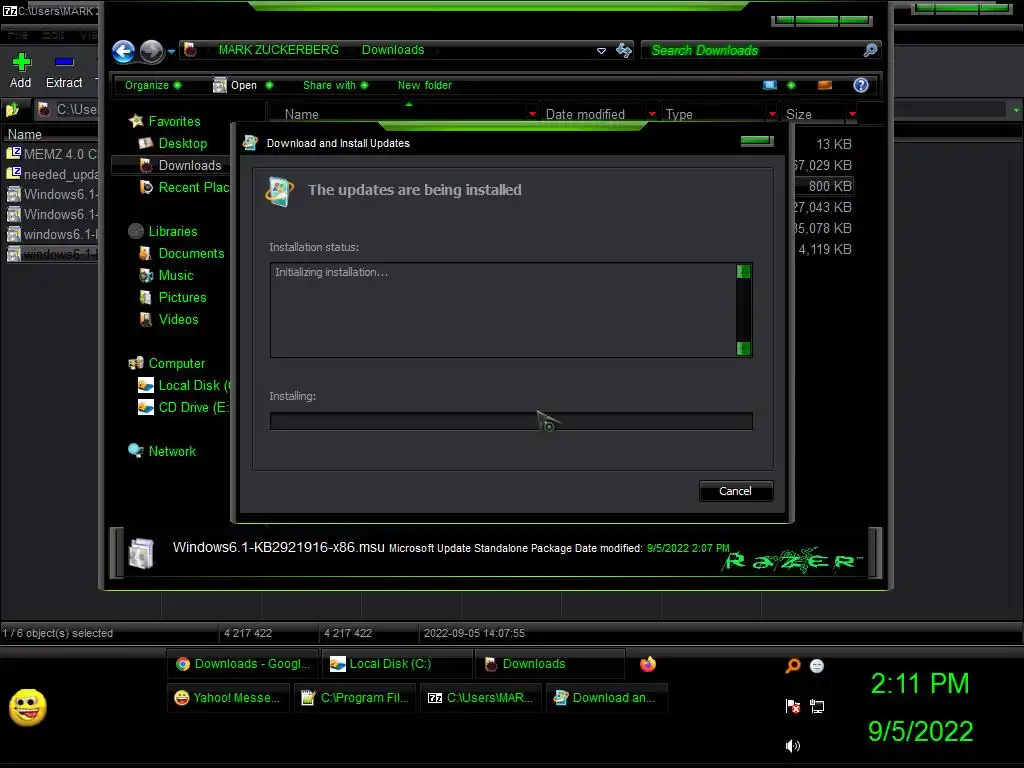1024x768 pixels.
Task: Click New folder in Explorer toolbar
Action: (x=424, y=86)
